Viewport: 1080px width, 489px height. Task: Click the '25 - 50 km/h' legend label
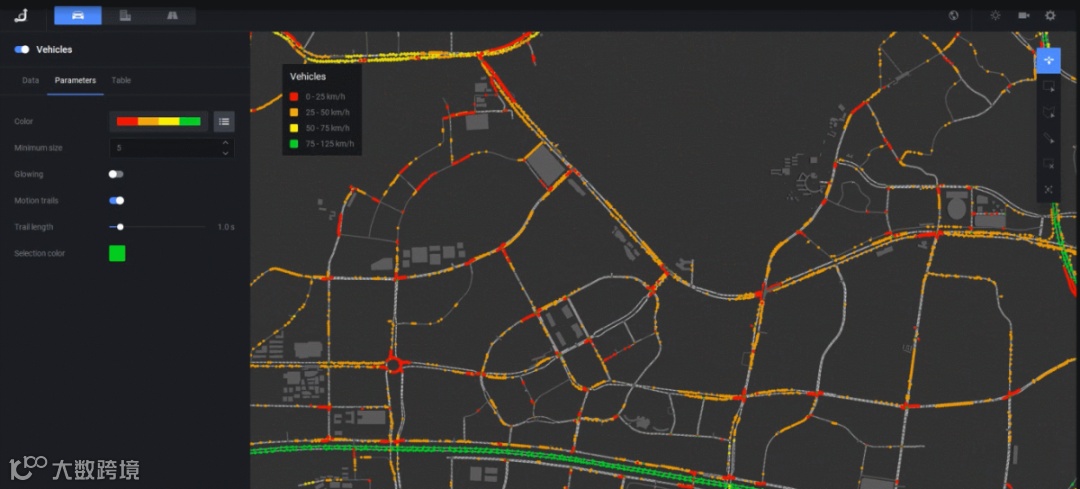click(x=328, y=112)
